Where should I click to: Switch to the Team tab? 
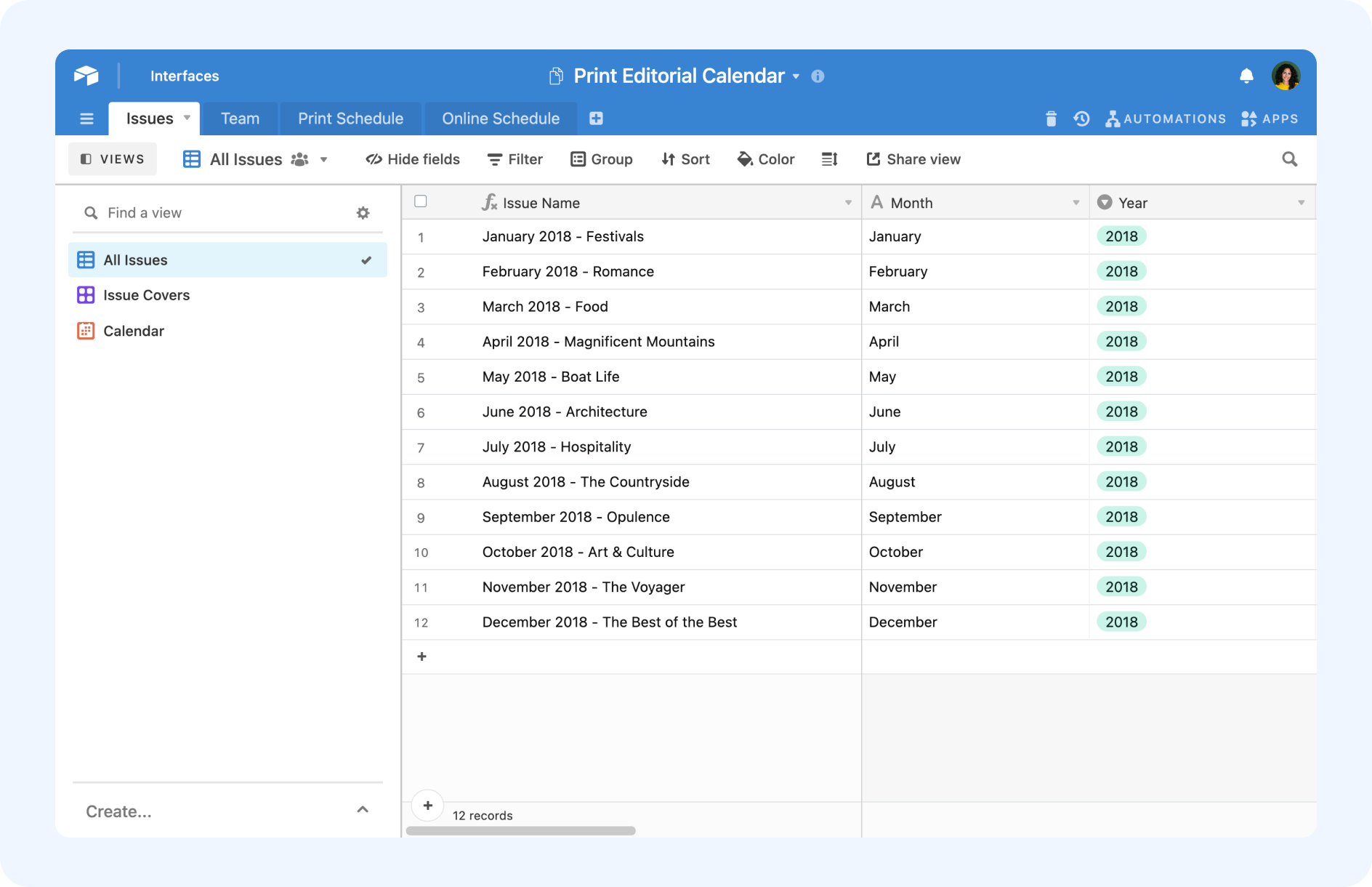point(240,119)
